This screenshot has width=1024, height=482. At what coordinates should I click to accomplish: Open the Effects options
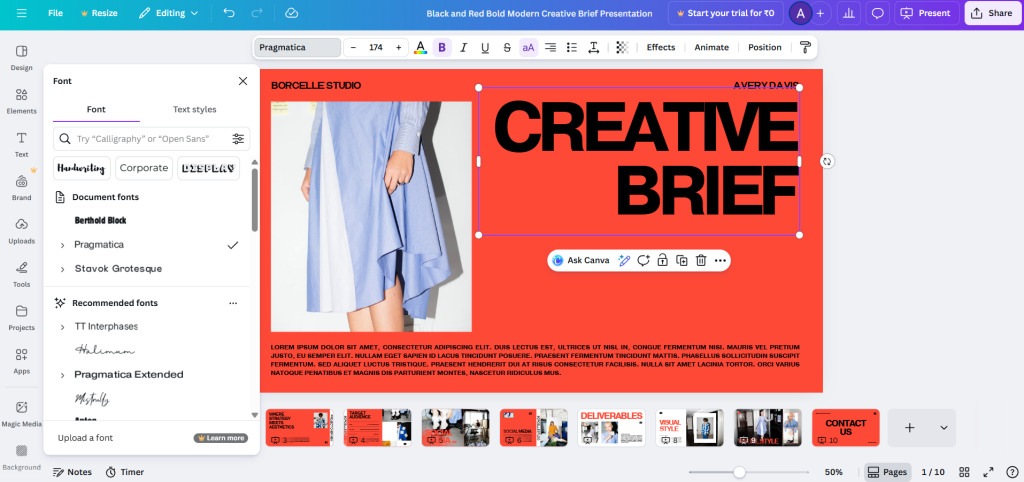[x=661, y=47]
